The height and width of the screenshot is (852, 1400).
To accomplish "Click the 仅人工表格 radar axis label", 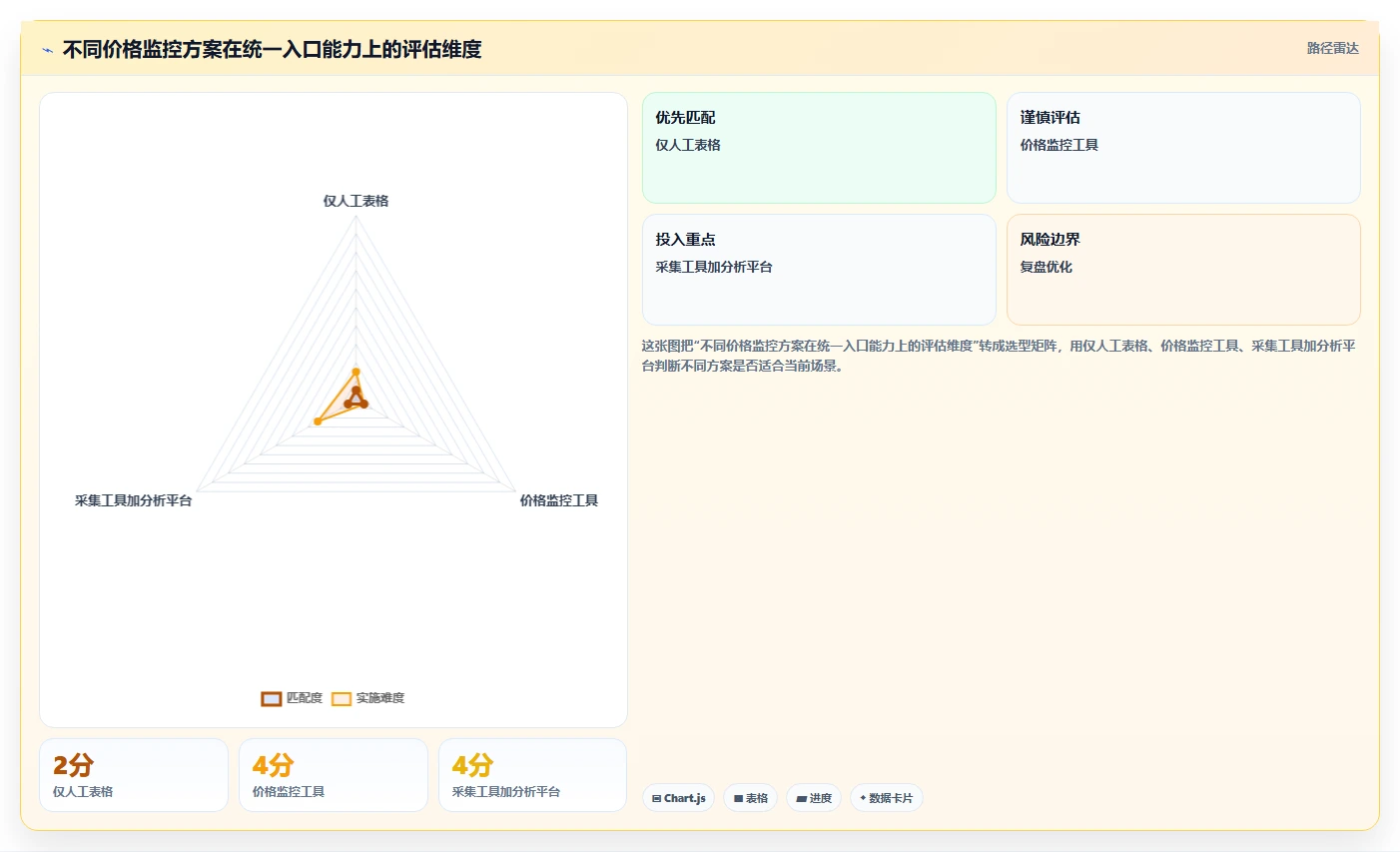I will click(355, 201).
